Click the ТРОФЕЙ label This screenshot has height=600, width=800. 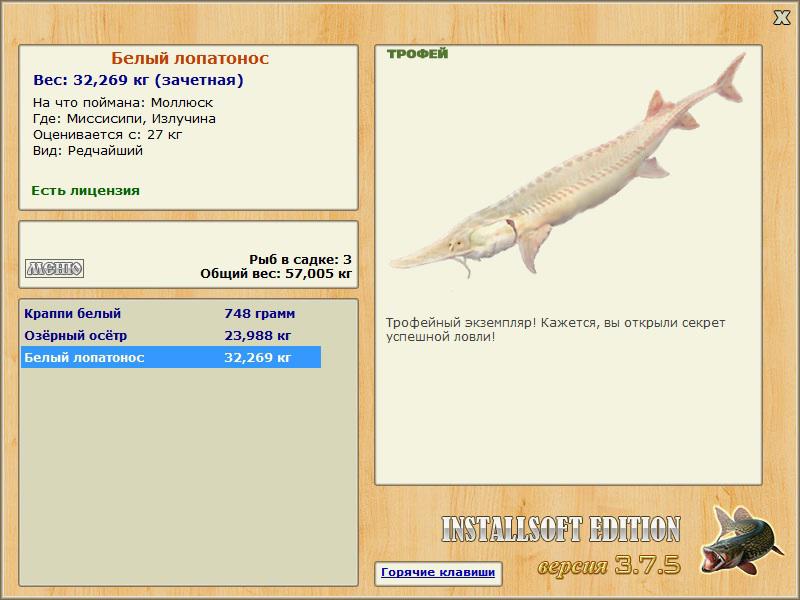coord(417,54)
